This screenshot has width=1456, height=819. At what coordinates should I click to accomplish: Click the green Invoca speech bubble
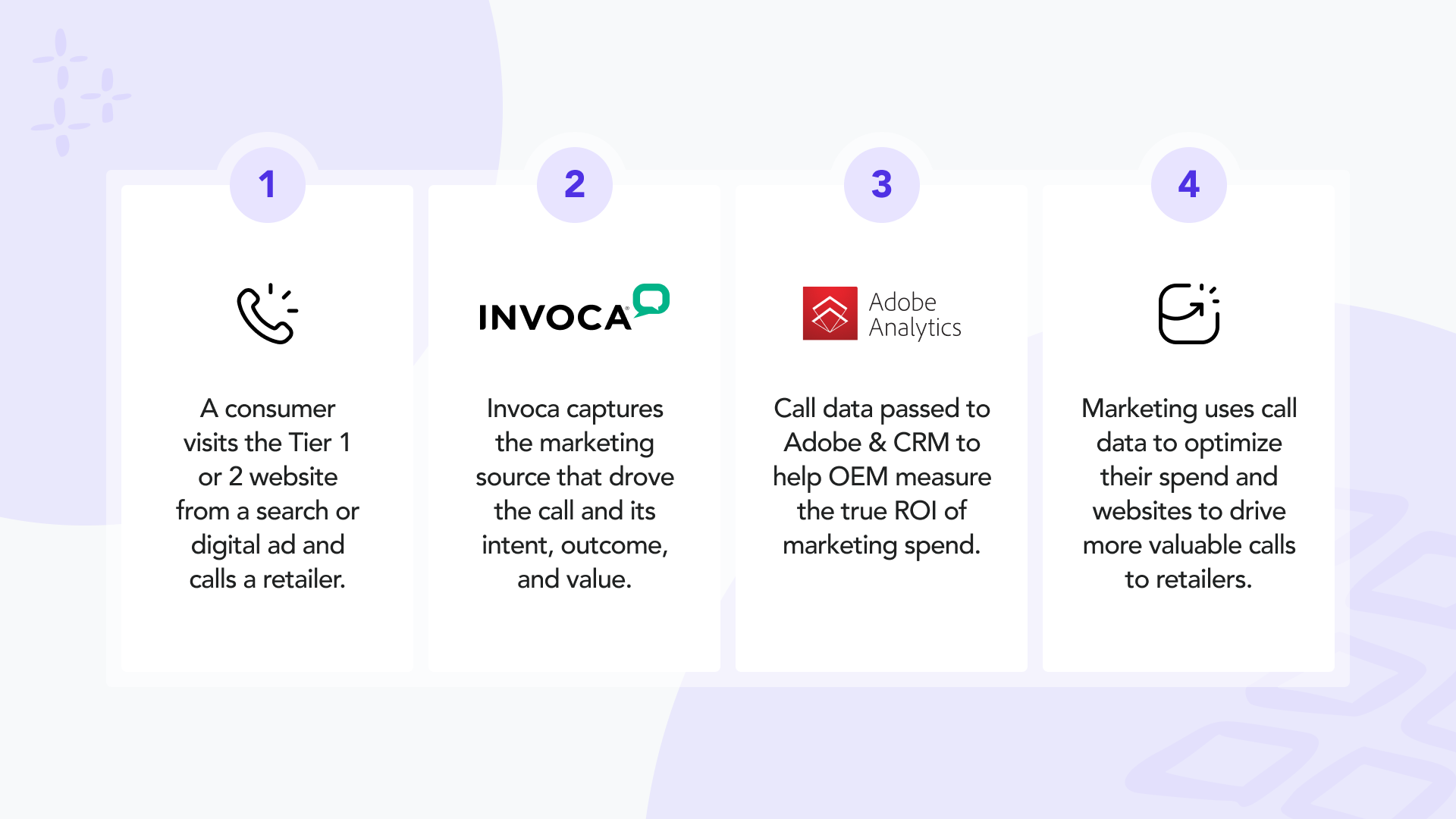pos(651,300)
